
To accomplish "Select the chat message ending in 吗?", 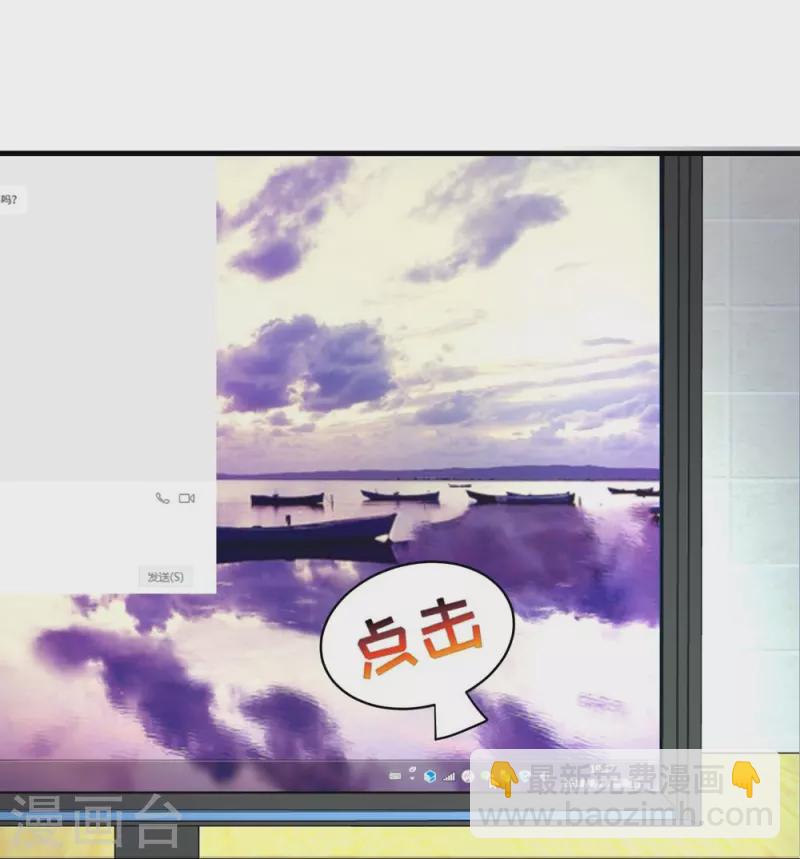I will point(9,200).
